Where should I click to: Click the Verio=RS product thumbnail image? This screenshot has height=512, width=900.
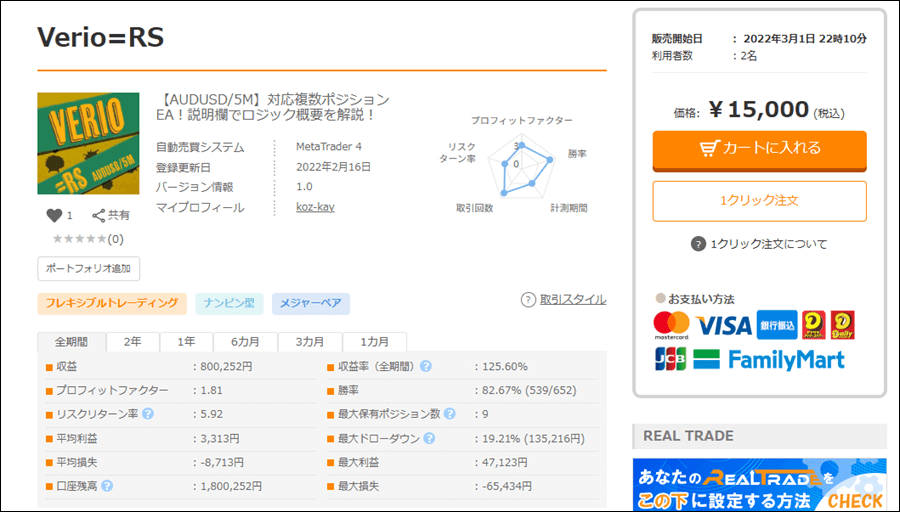89,143
